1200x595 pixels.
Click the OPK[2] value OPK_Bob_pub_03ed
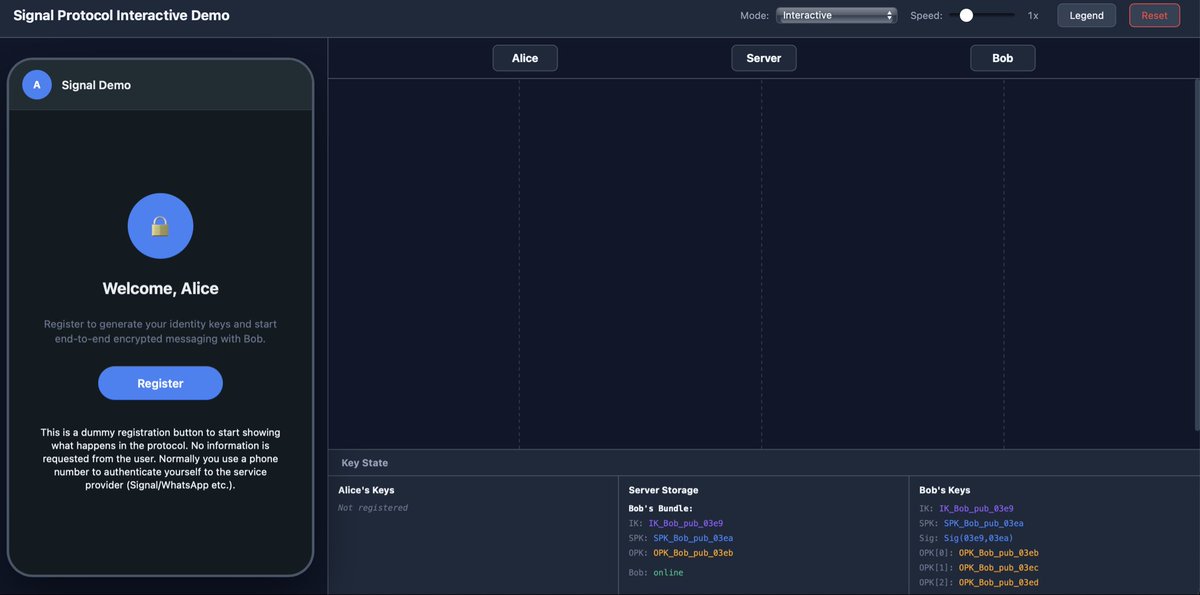click(x=998, y=583)
